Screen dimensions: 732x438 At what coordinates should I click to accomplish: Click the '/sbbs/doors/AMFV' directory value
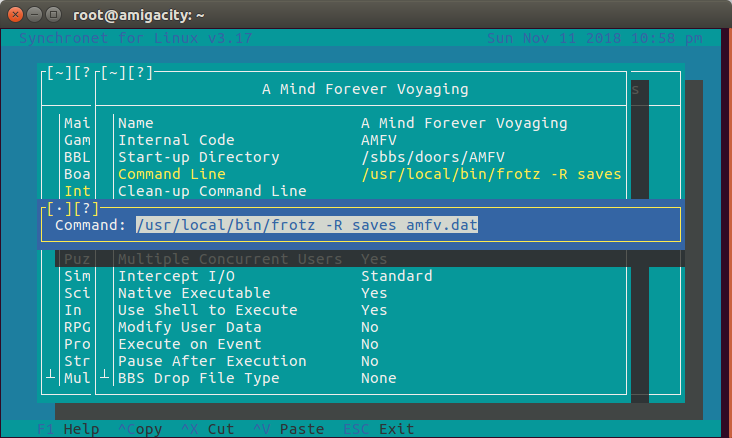click(x=433, y=157)
